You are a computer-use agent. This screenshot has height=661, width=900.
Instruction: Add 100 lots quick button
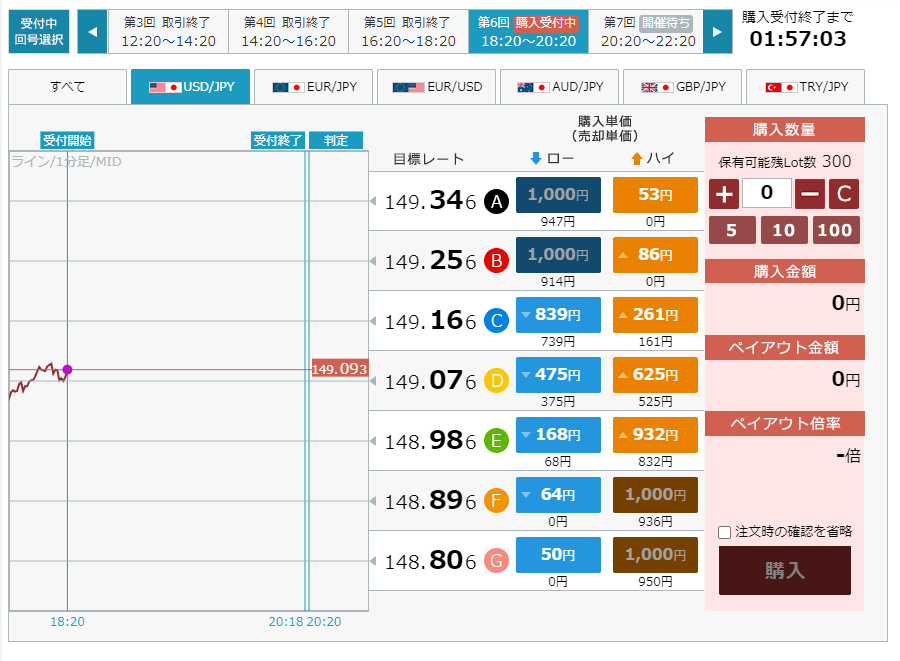click(836, 230)
